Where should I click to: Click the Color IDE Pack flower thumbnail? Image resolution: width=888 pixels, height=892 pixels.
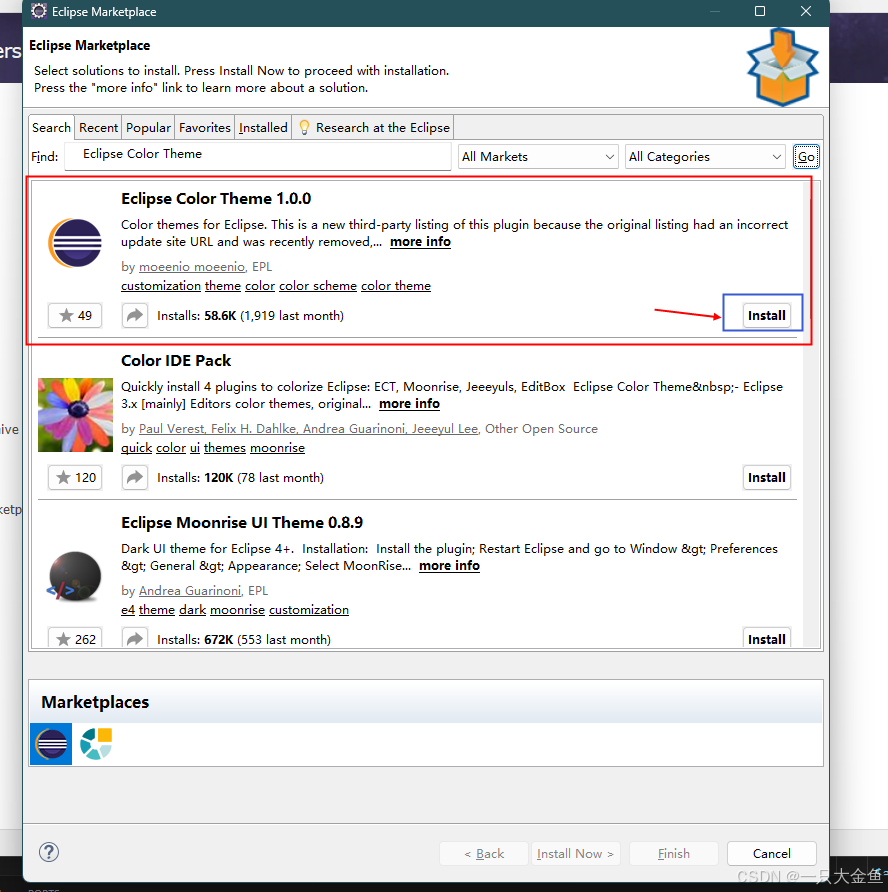75,415
